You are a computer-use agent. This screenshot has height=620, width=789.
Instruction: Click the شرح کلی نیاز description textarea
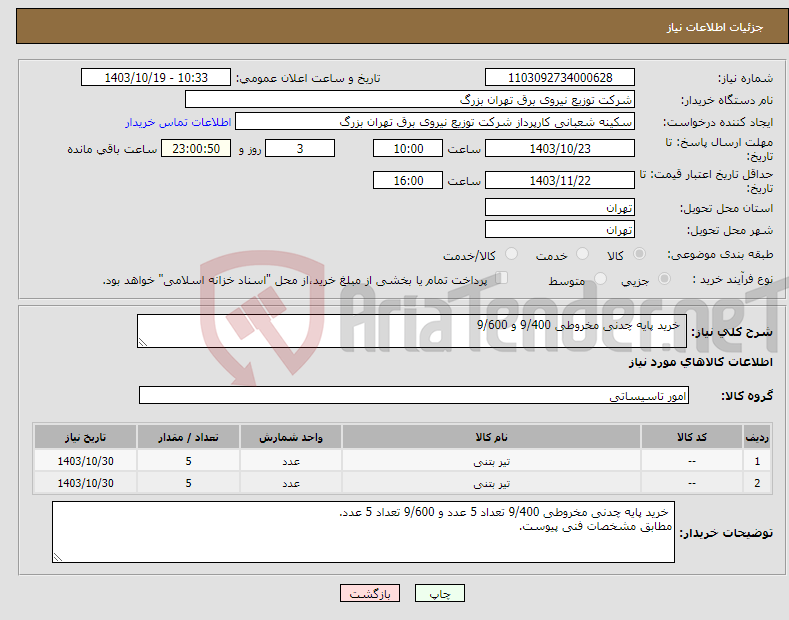click(412, 331)
